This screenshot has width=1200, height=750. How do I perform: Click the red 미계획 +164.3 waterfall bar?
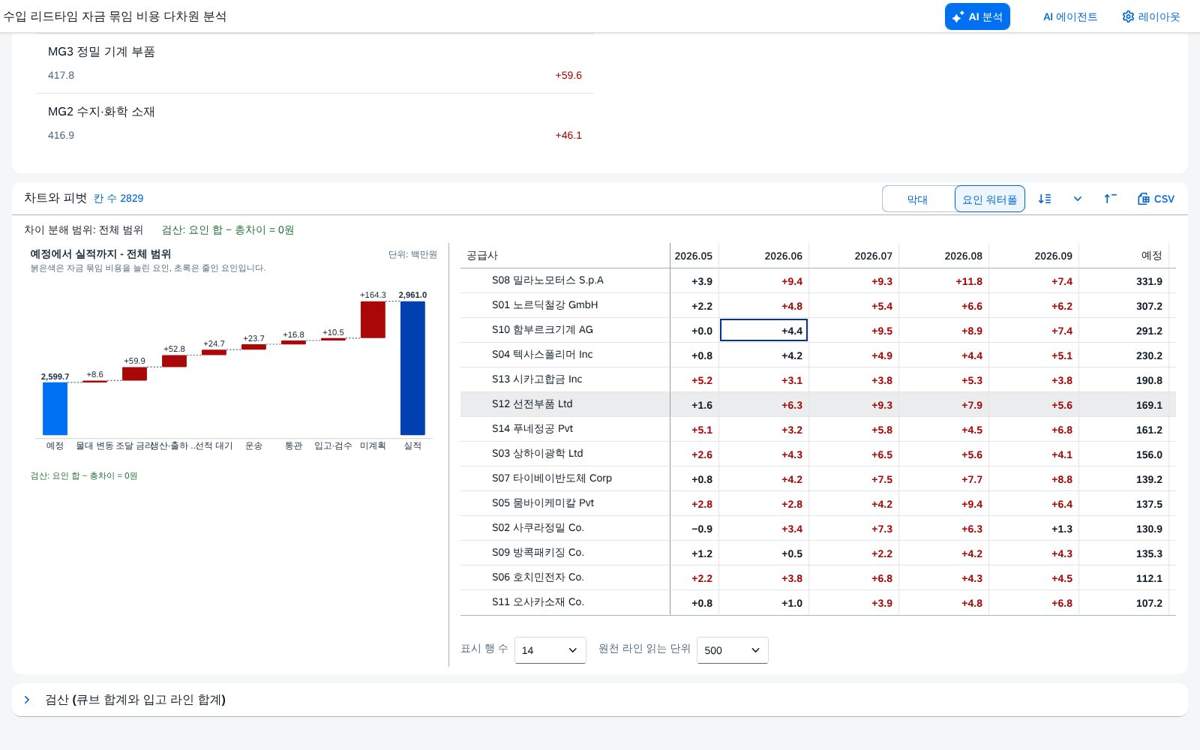click(373, 319)
